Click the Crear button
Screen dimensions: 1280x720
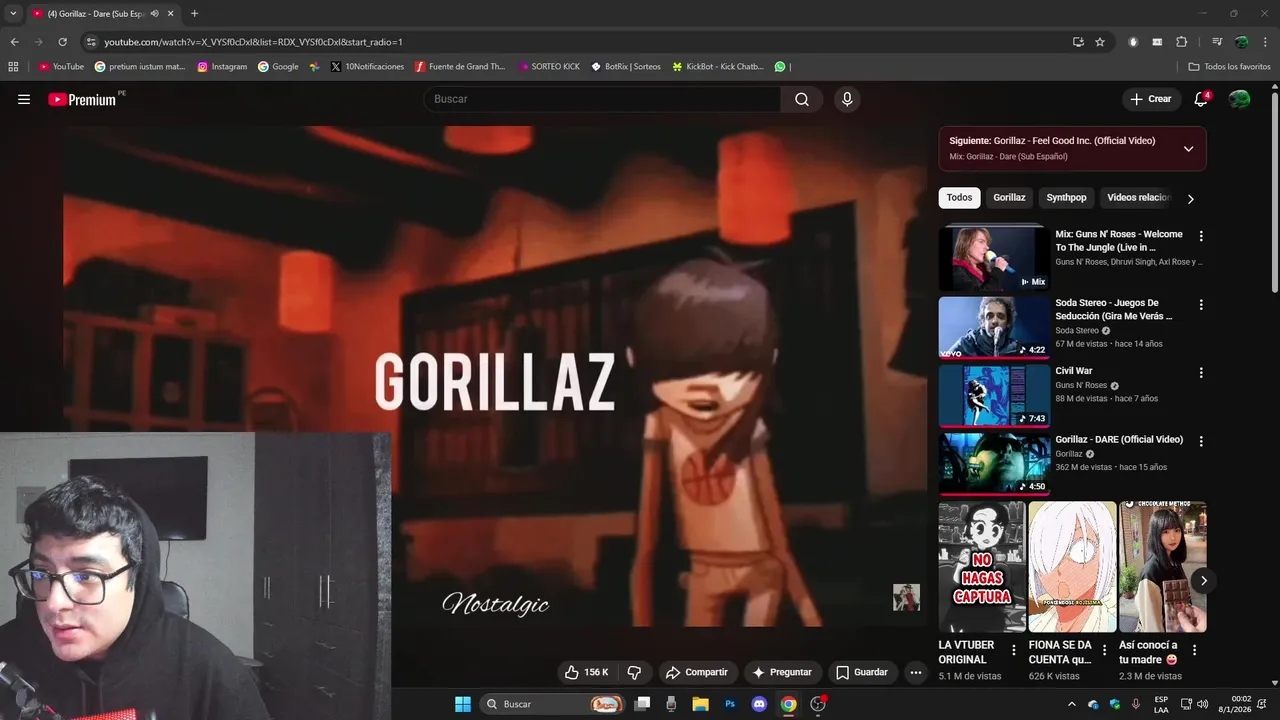coord(1150,99)
